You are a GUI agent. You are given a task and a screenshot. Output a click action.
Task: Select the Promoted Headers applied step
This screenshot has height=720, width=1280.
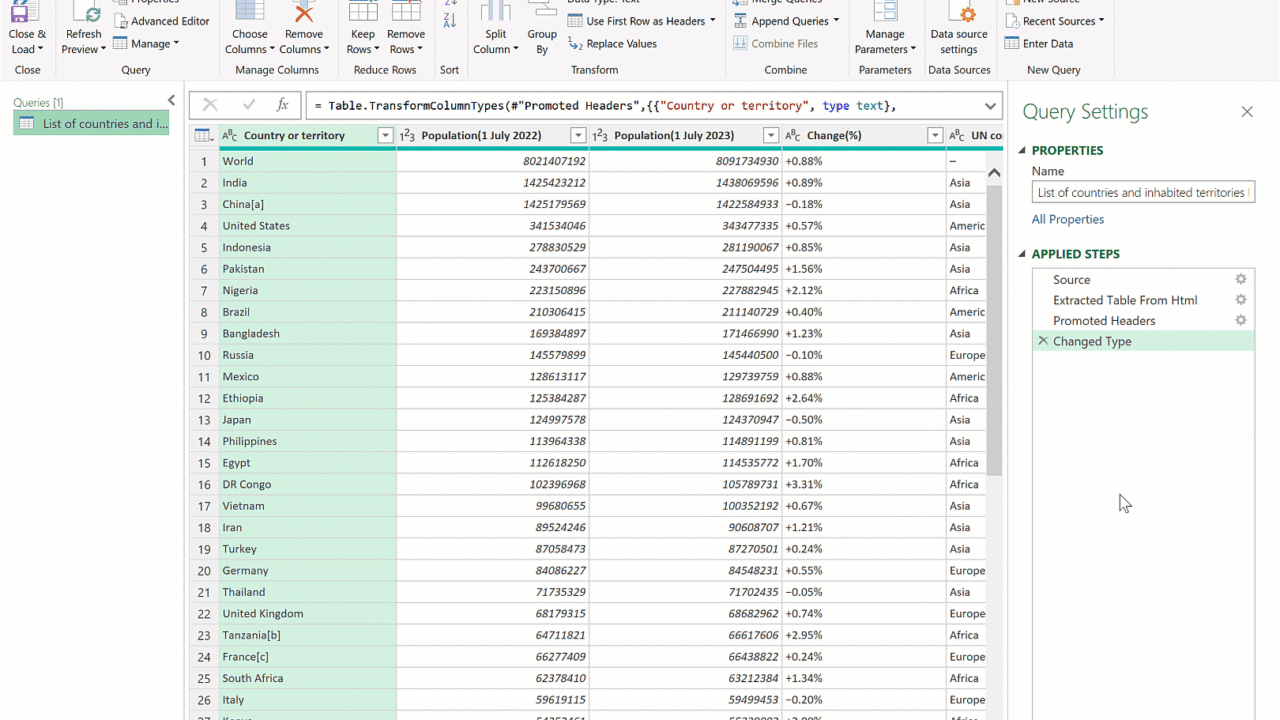coord(1104,321)
